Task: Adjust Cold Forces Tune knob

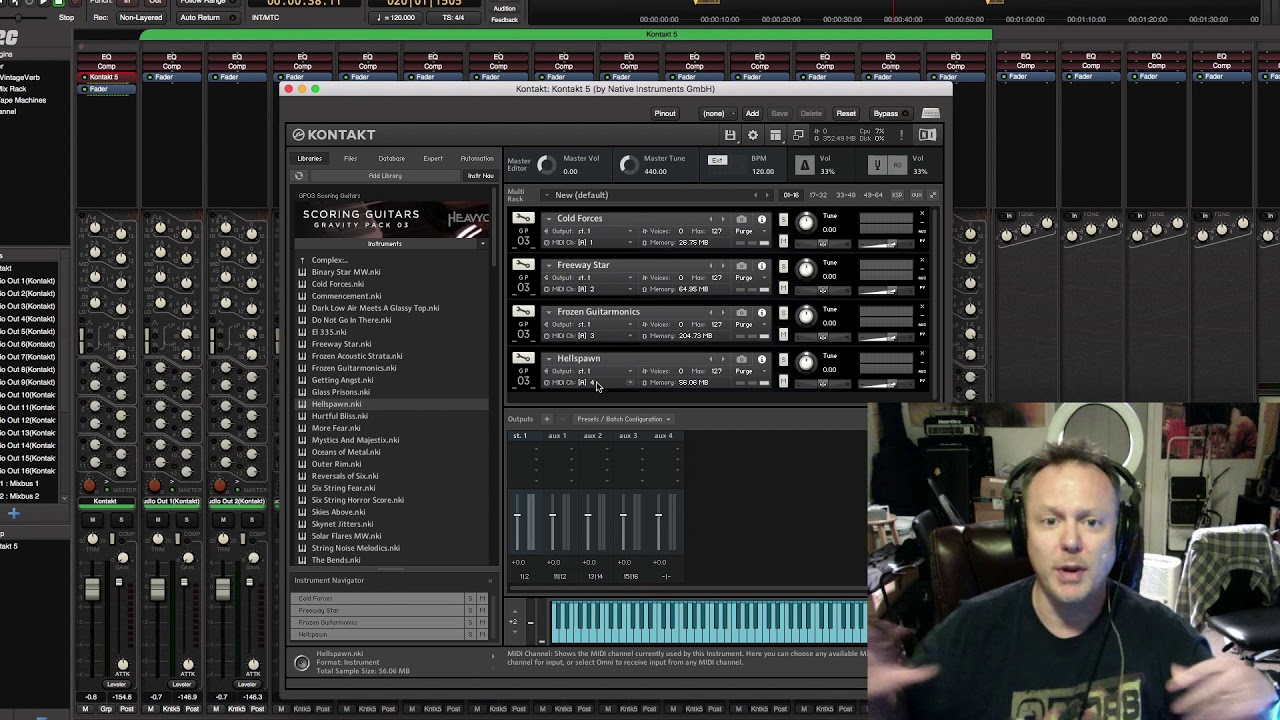Action: pyautogui.click(x=806, y=223)
